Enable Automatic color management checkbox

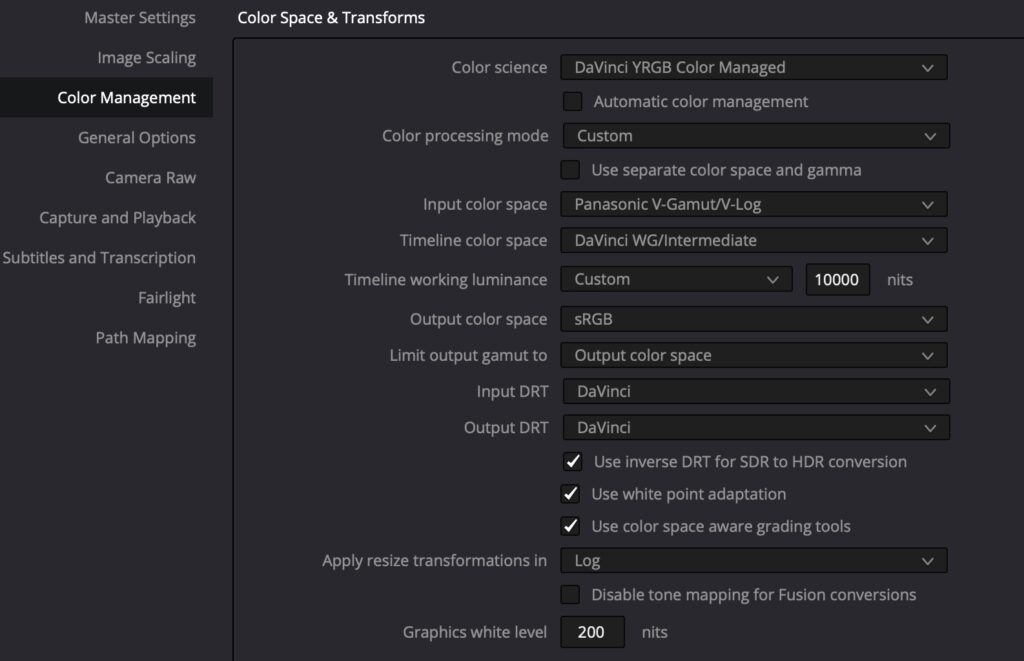pyautogui.click(x=573, y=101)
